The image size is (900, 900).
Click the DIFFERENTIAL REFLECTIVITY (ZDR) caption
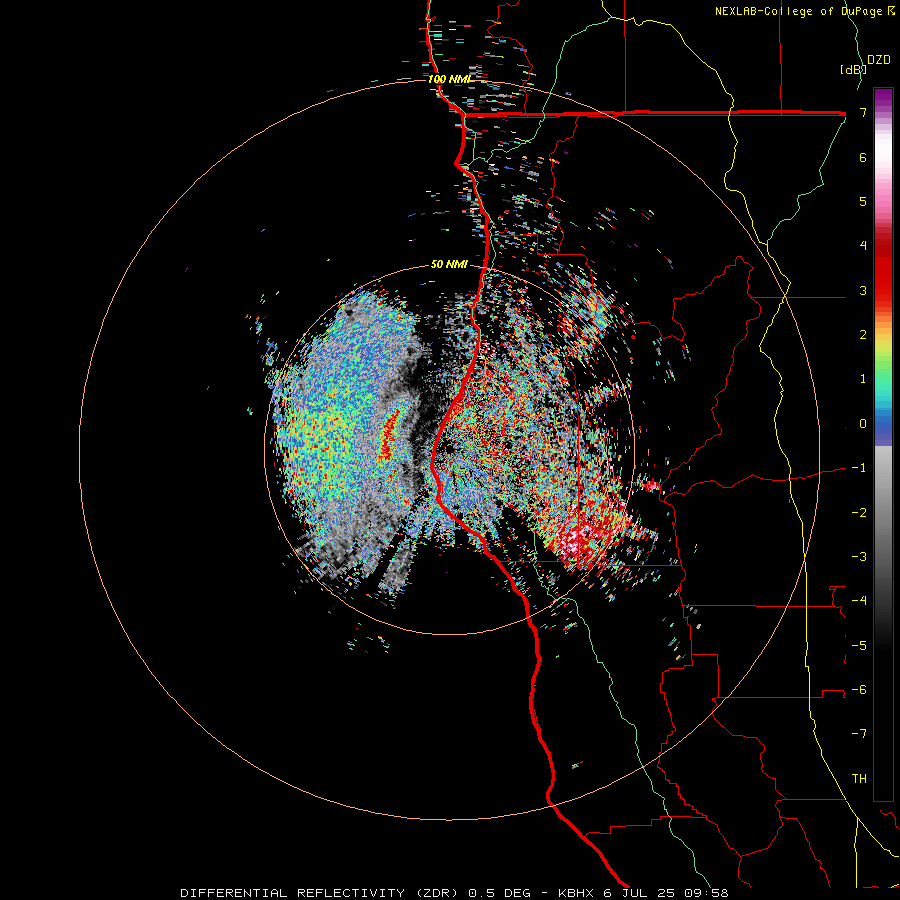coord(321,893)
